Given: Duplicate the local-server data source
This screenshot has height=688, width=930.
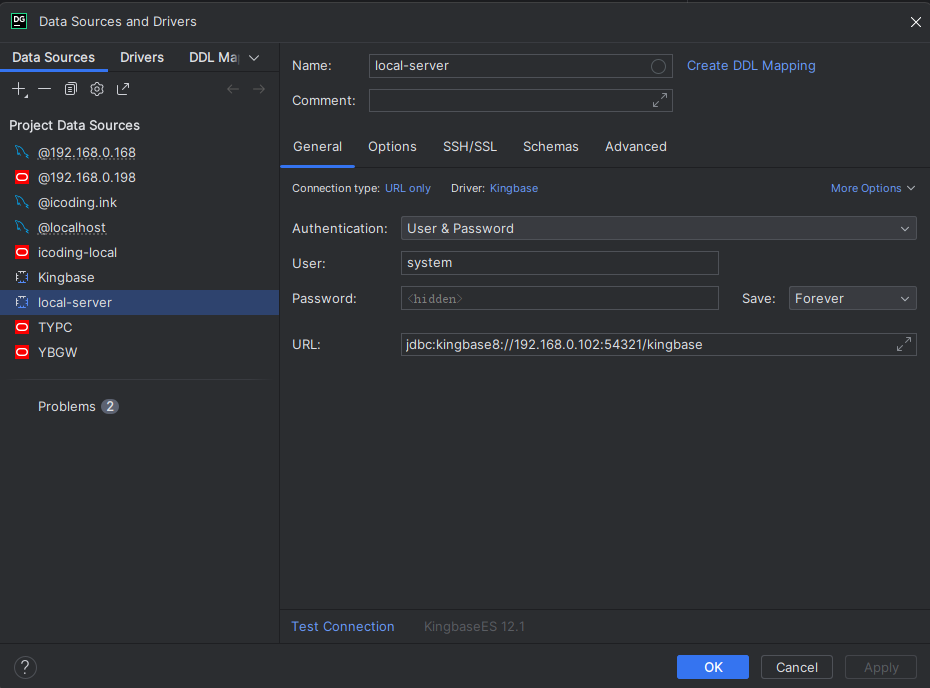Looking at the screenshot, I should pos(70,88).
